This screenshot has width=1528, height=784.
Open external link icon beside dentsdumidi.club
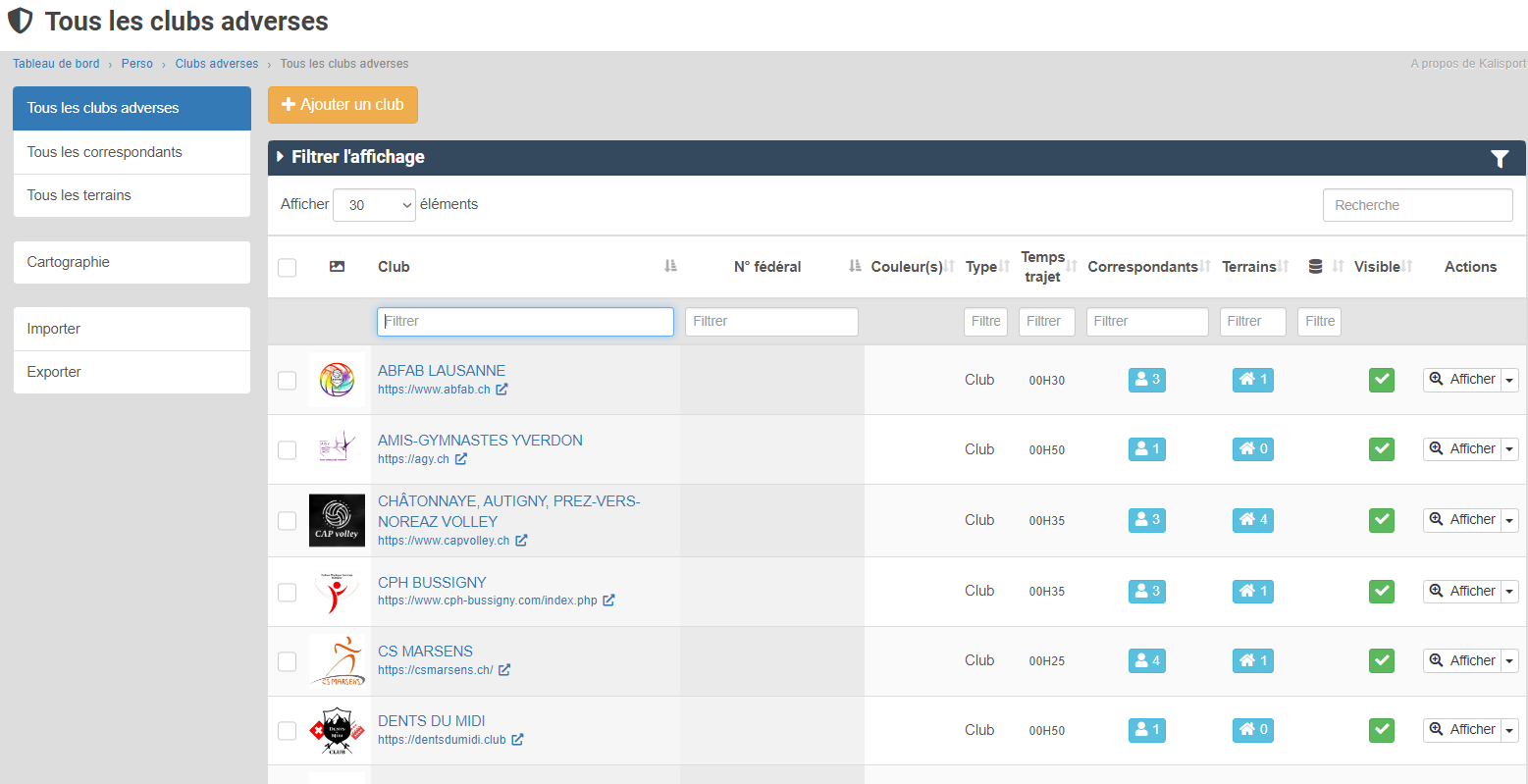click(x=517, y=740)
